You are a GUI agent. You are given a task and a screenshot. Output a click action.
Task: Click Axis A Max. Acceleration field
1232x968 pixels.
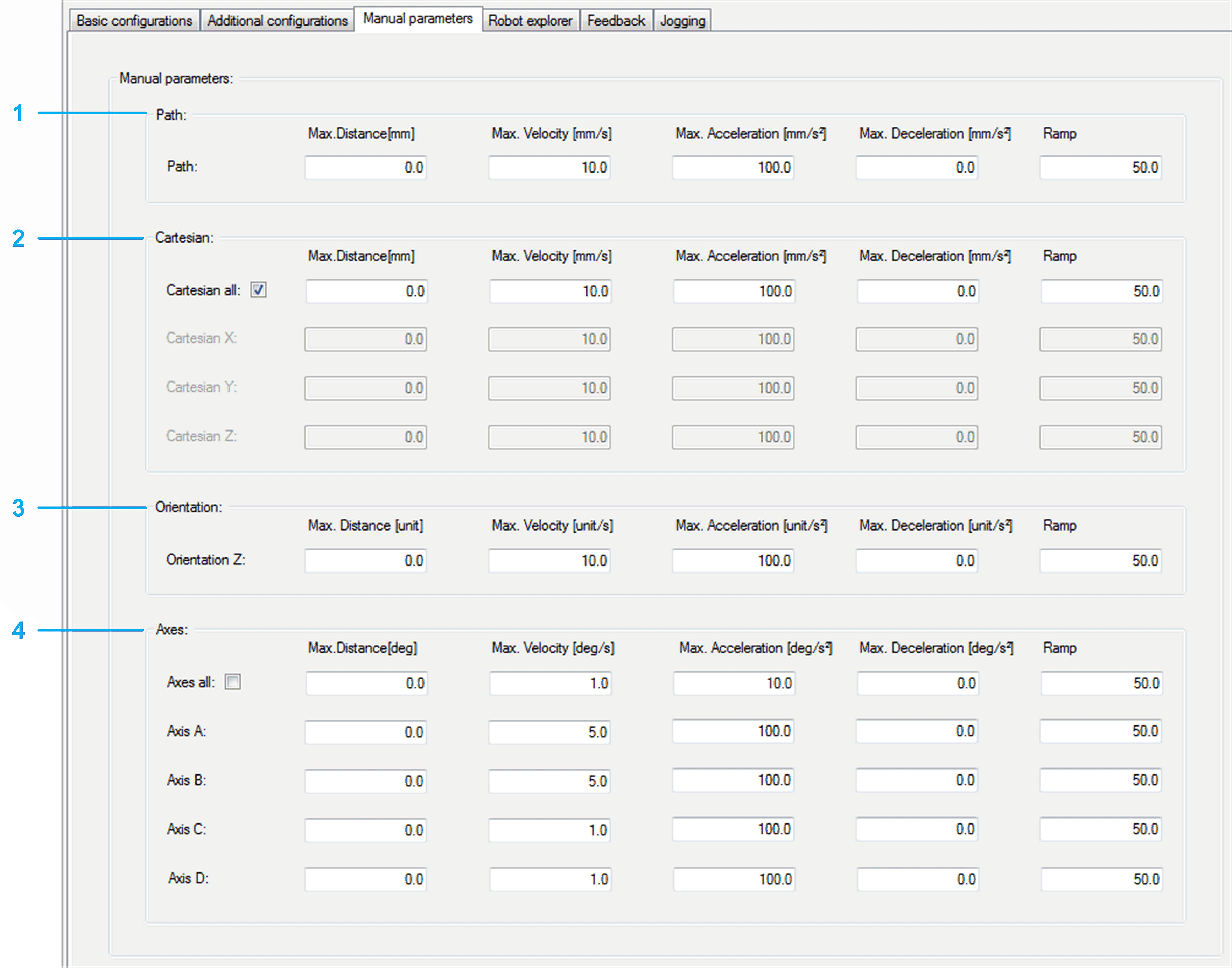pos(733,730)
